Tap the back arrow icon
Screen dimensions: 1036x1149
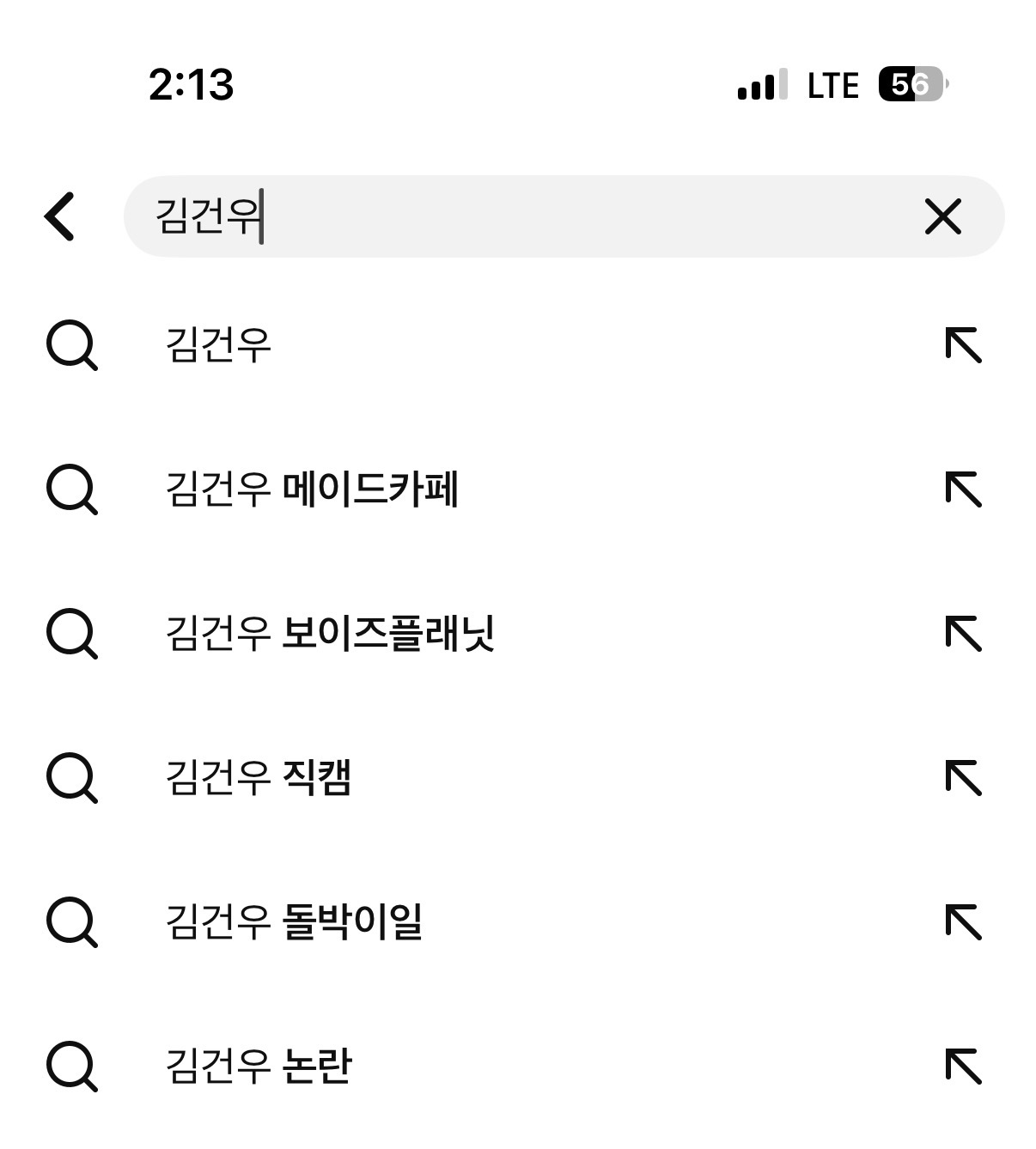click(60, 216)
